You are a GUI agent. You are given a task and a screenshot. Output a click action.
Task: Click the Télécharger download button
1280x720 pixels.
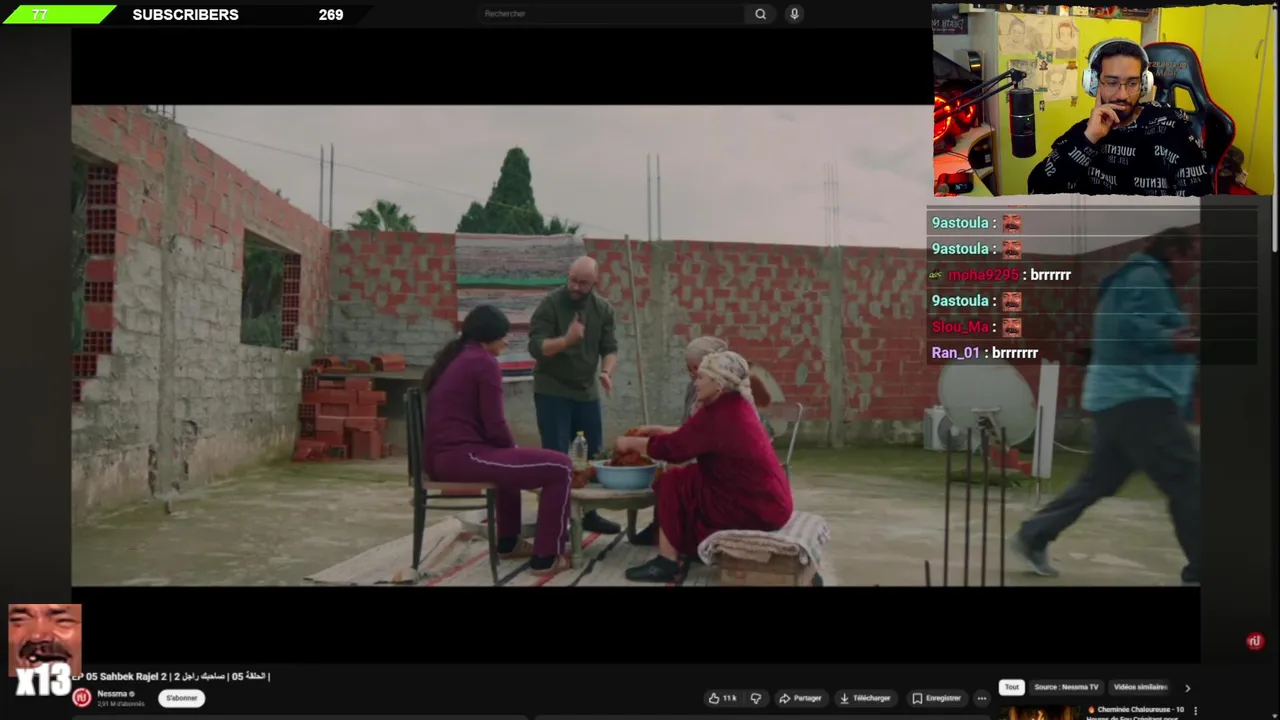[865, 698]
